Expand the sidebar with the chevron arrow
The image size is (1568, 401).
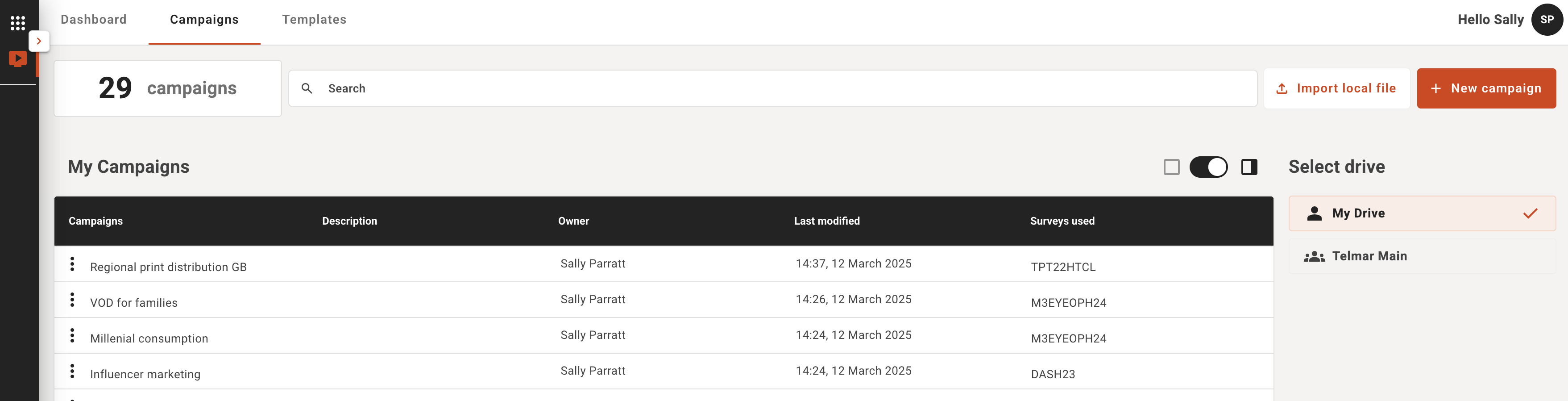pyautogui.click(x=39, y=42)
